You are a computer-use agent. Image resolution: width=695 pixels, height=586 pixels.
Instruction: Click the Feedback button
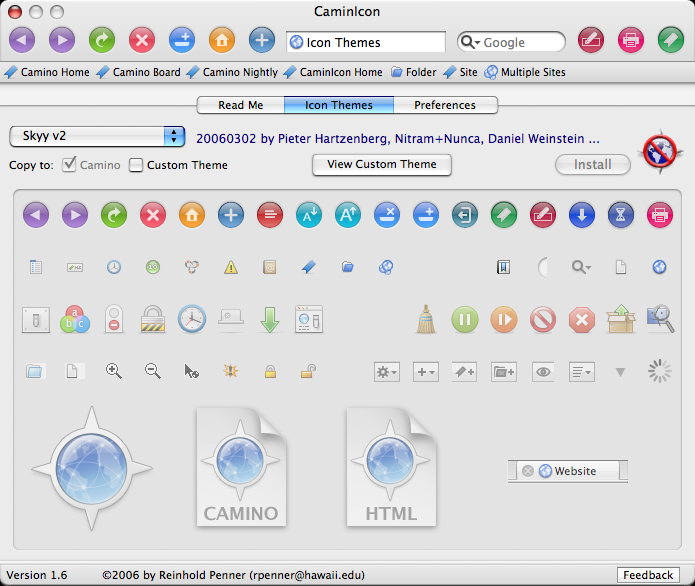tap(648, 575)
